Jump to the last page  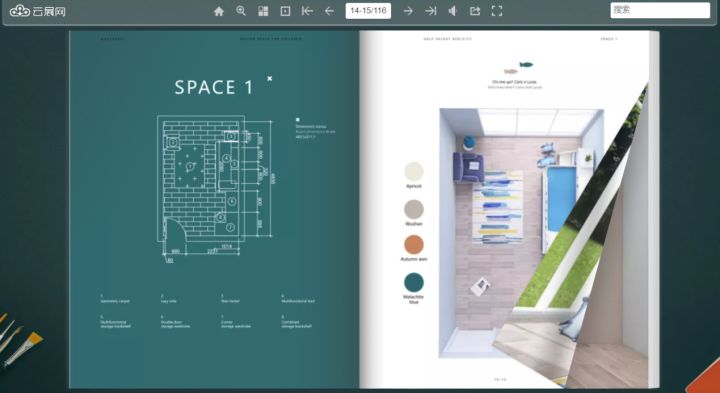pyautogui.click(x=431, y=11)
